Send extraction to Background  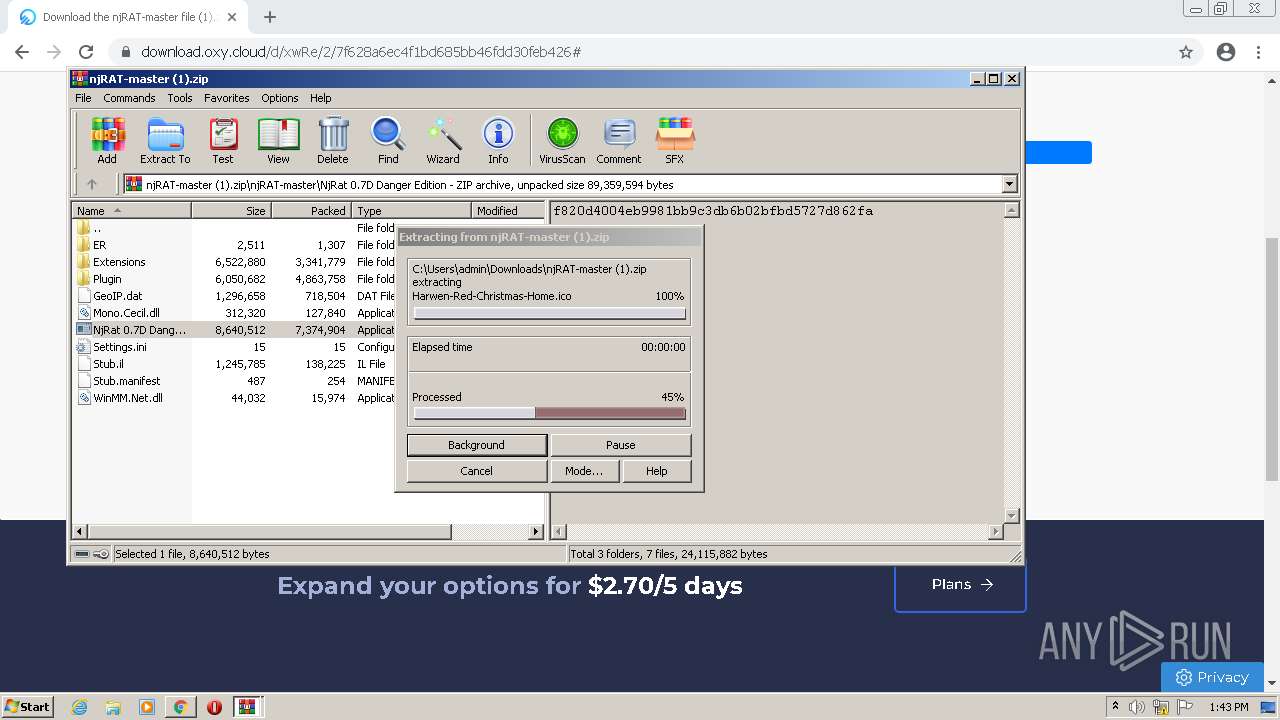click(477, 445)
